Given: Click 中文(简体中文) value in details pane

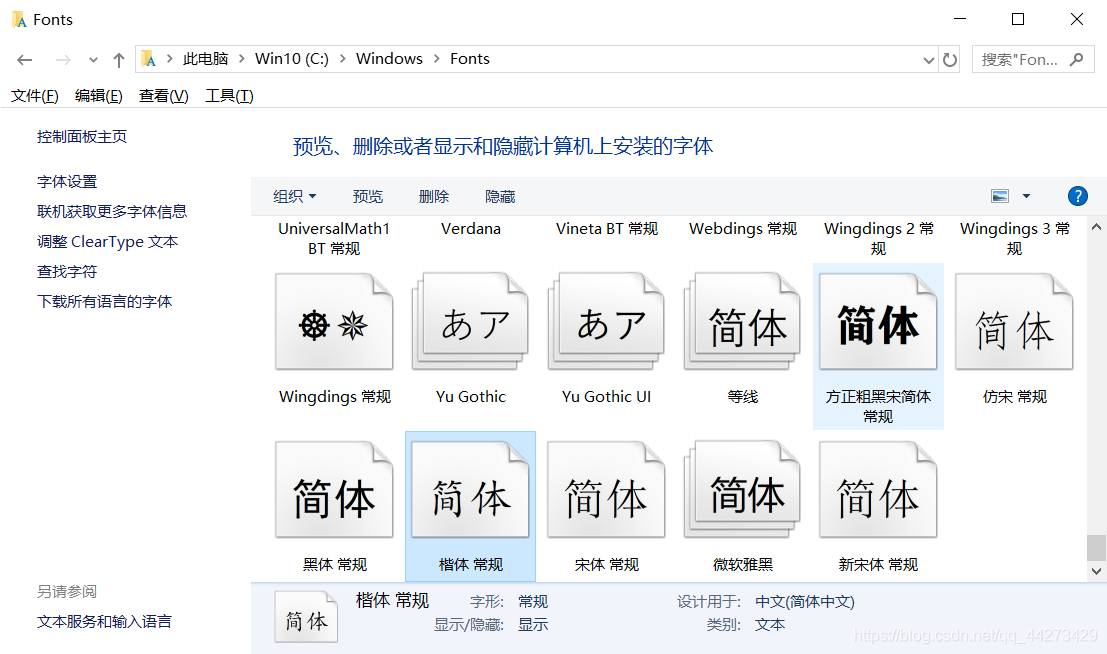Looking at the screenshot, I should click(x=805, y=602).
